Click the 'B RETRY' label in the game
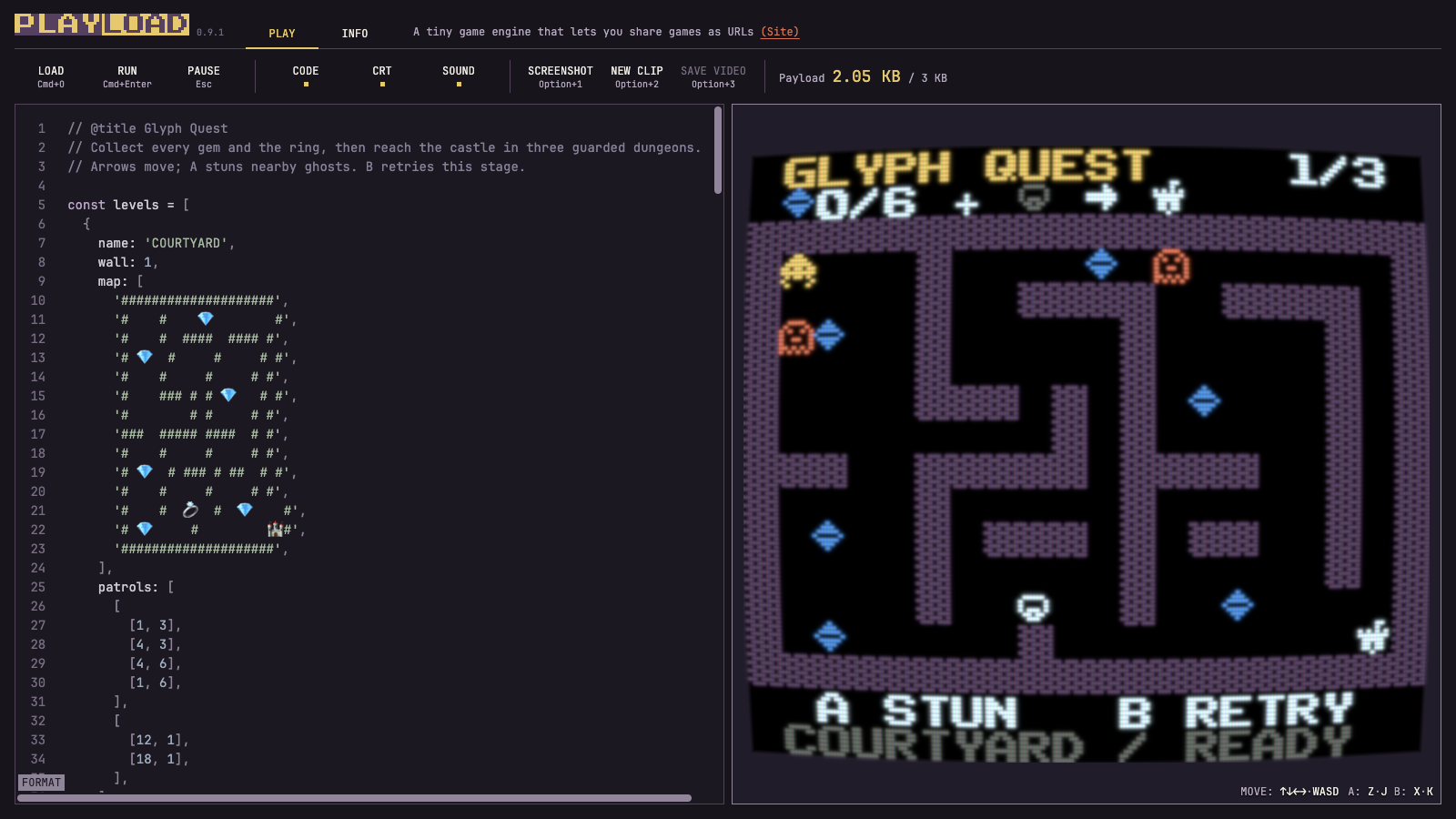This screenshot has height=819, width=1456. pyautogui.click(x=1236, y=712)
